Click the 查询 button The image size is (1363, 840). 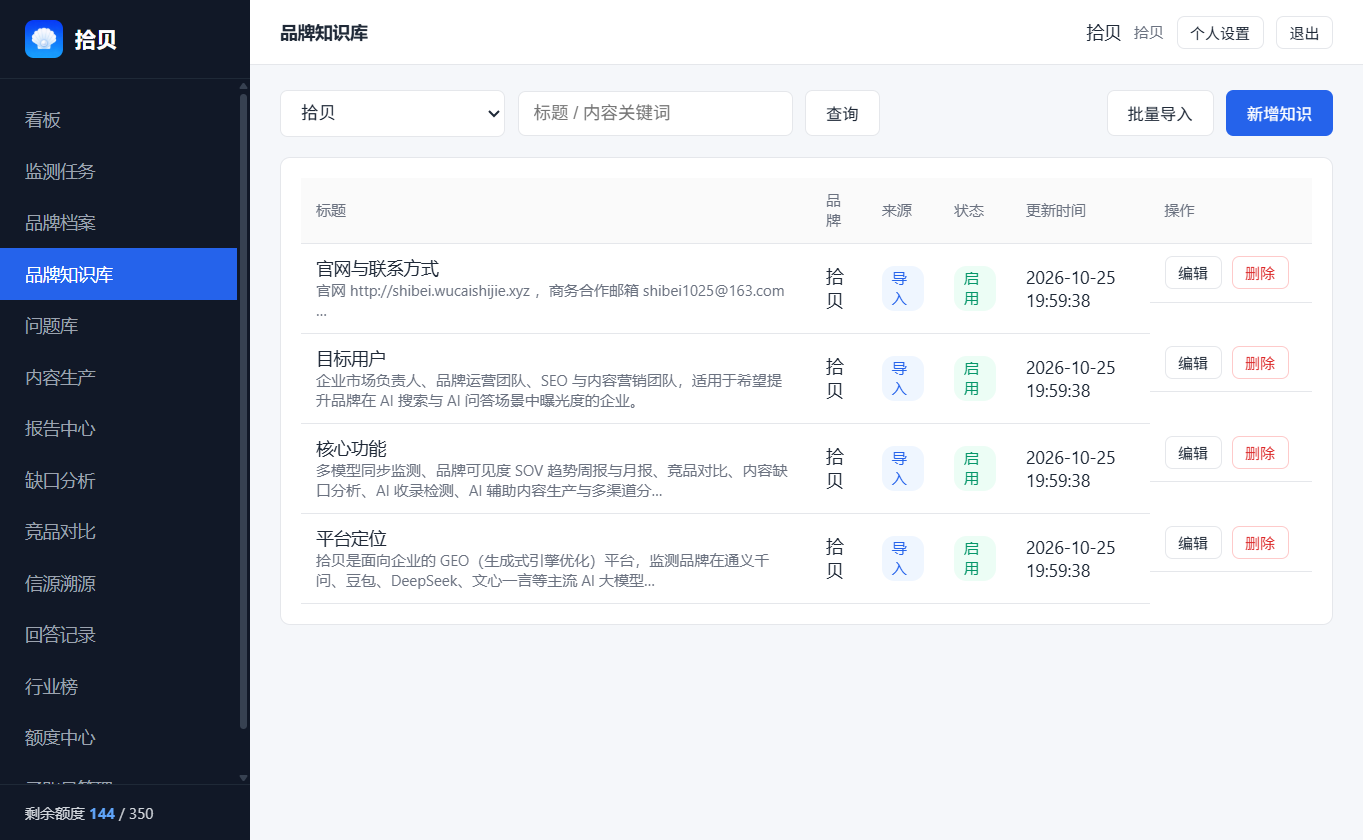pos(842,113)
